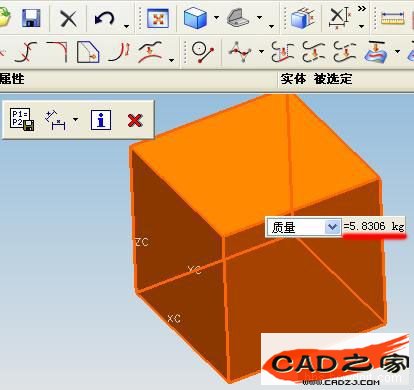Select the orange cube top face
414x390 pixels.
253,163
